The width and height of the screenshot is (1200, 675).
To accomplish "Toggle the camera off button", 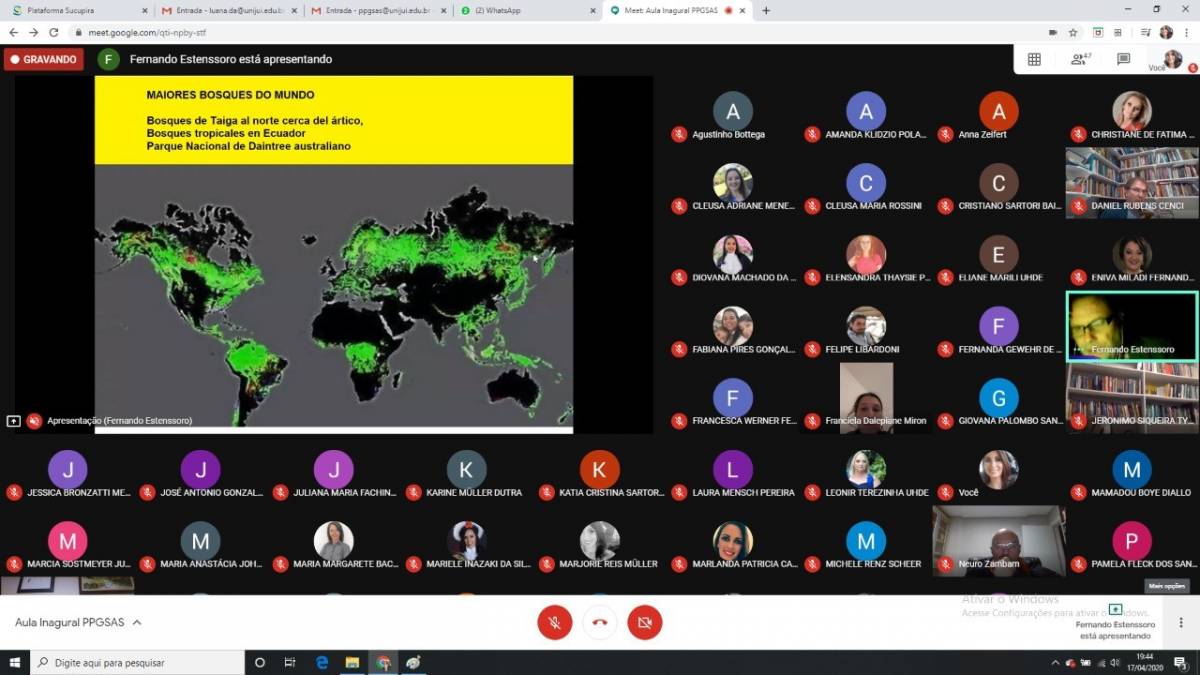I will click(645, 623).
